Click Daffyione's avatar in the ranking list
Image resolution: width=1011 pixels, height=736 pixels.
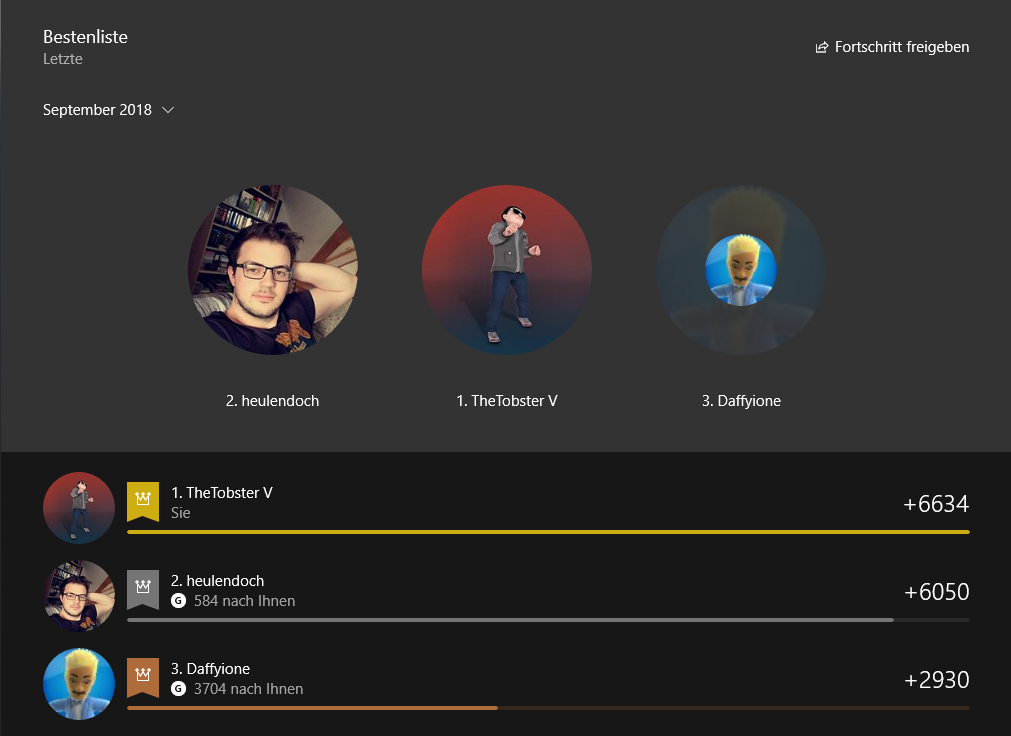tap(79, 684)
